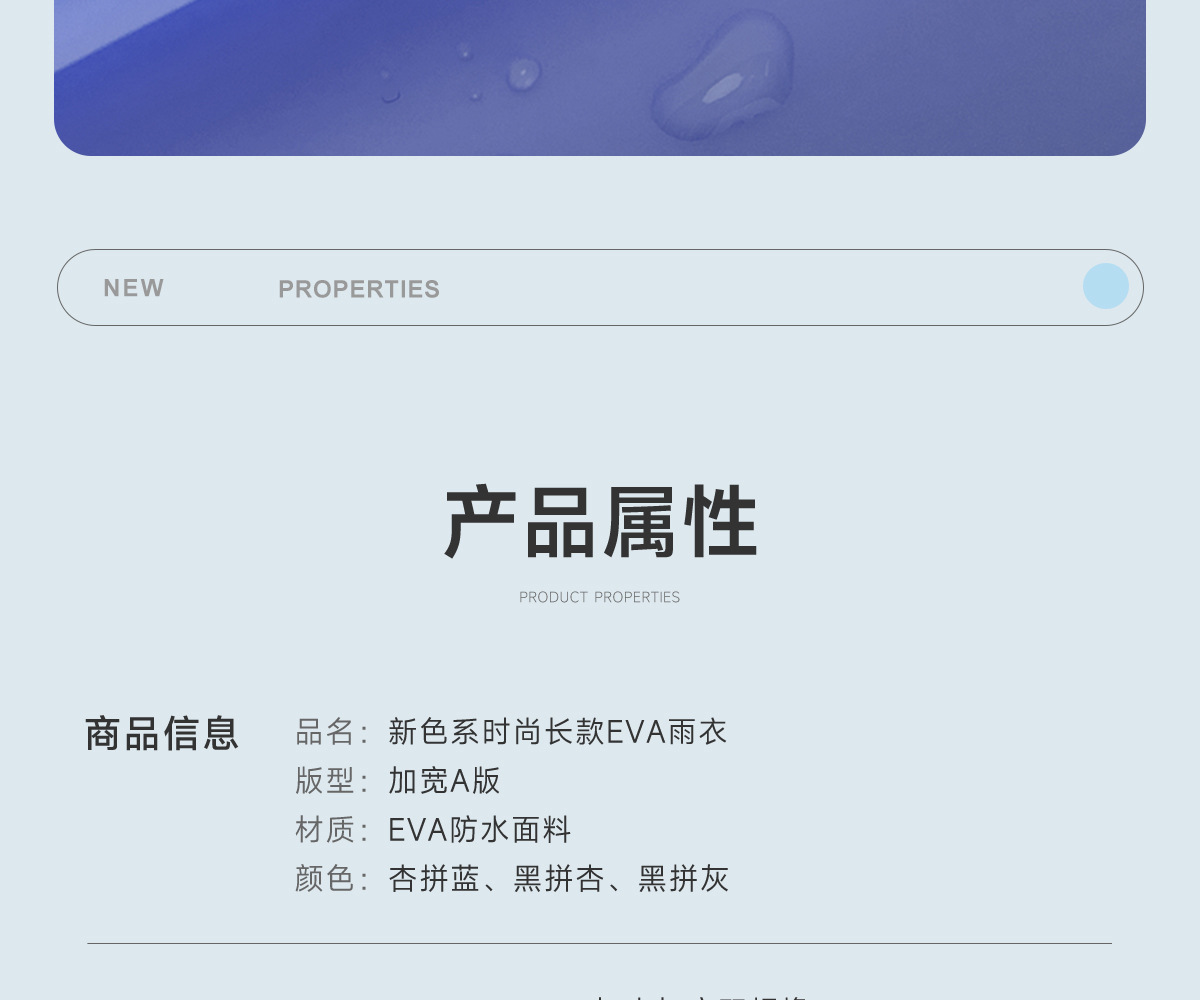Click the PRODUCT PROPERTIES subtitle text
Image resolution: width=1200 pixels, height=1000 pixels.
coord(599,596)
